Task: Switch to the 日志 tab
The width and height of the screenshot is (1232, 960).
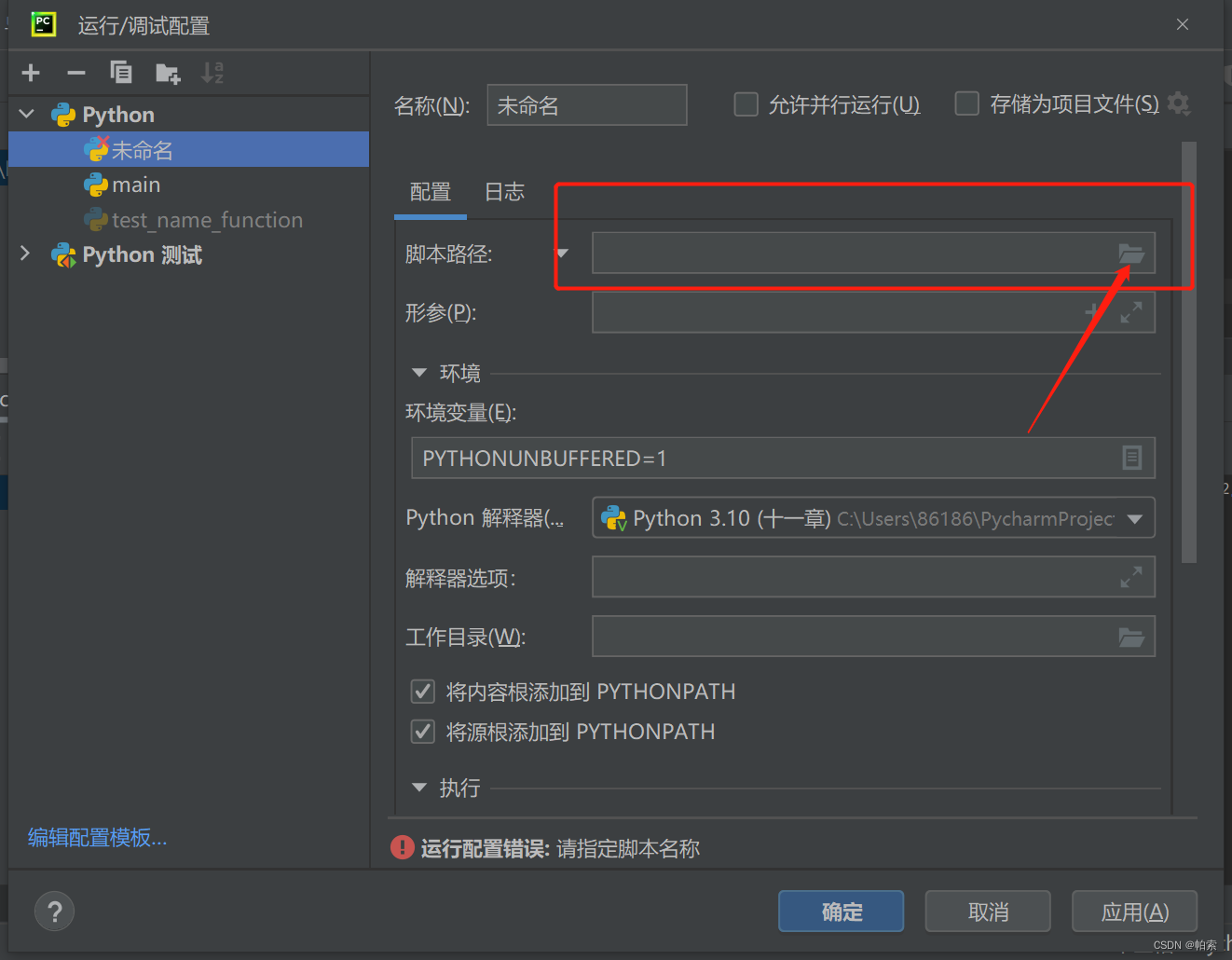Action: click(x=503, y=192)
